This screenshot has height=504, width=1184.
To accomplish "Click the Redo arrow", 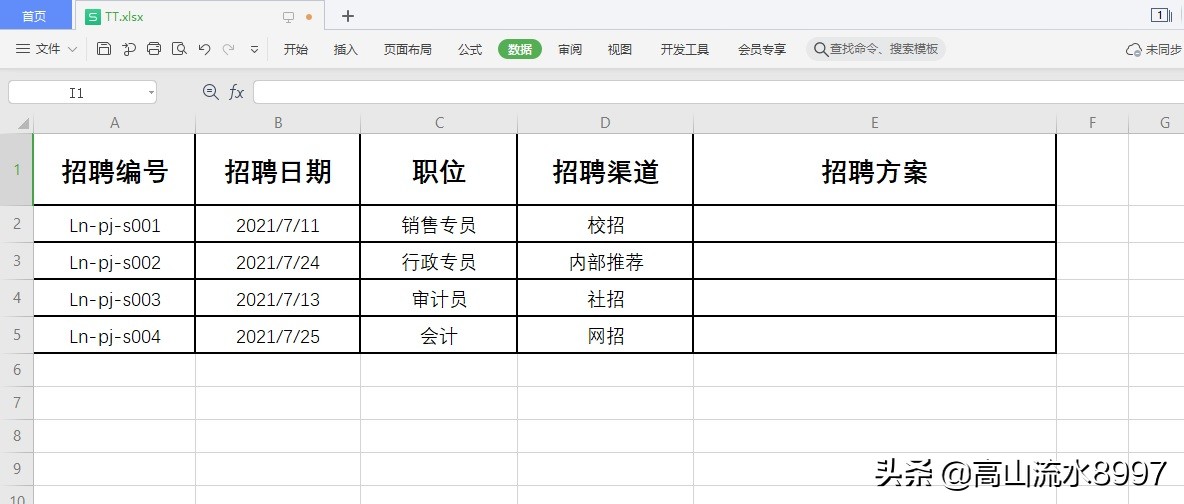I will point(228,49).
